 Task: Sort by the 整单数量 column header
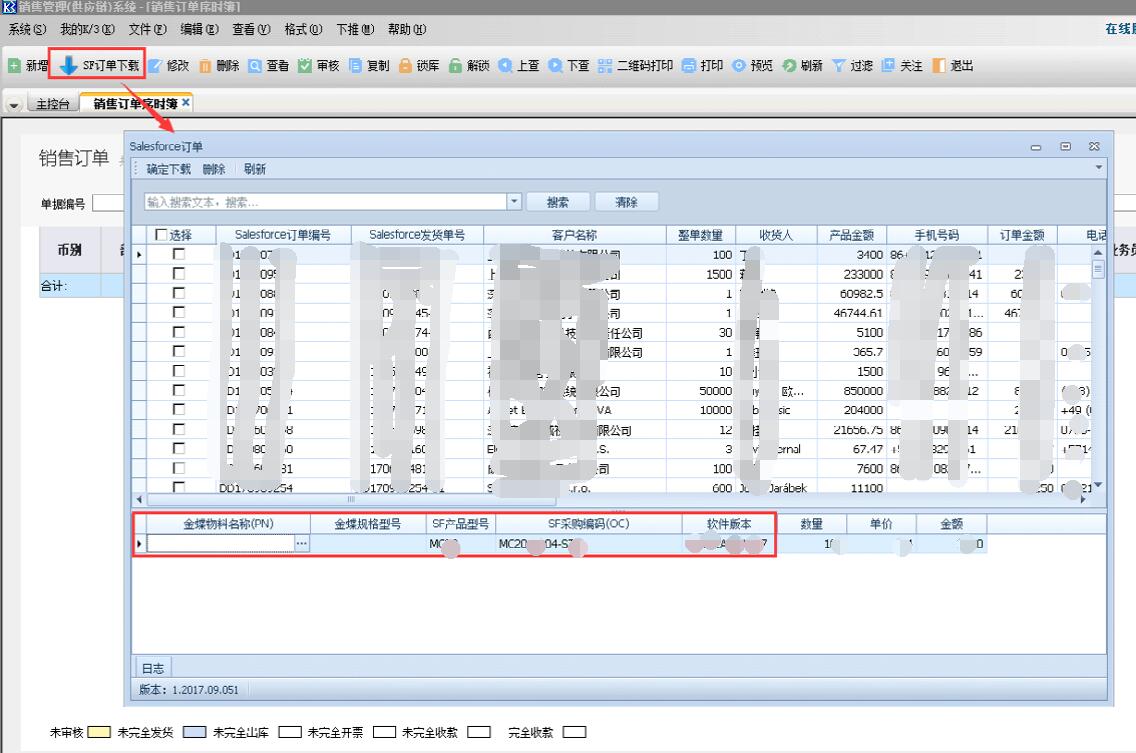(701, 235)
